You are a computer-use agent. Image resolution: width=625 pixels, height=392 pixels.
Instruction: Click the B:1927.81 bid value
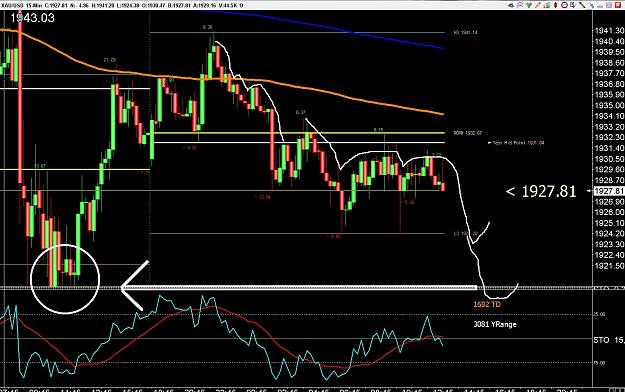179,6
